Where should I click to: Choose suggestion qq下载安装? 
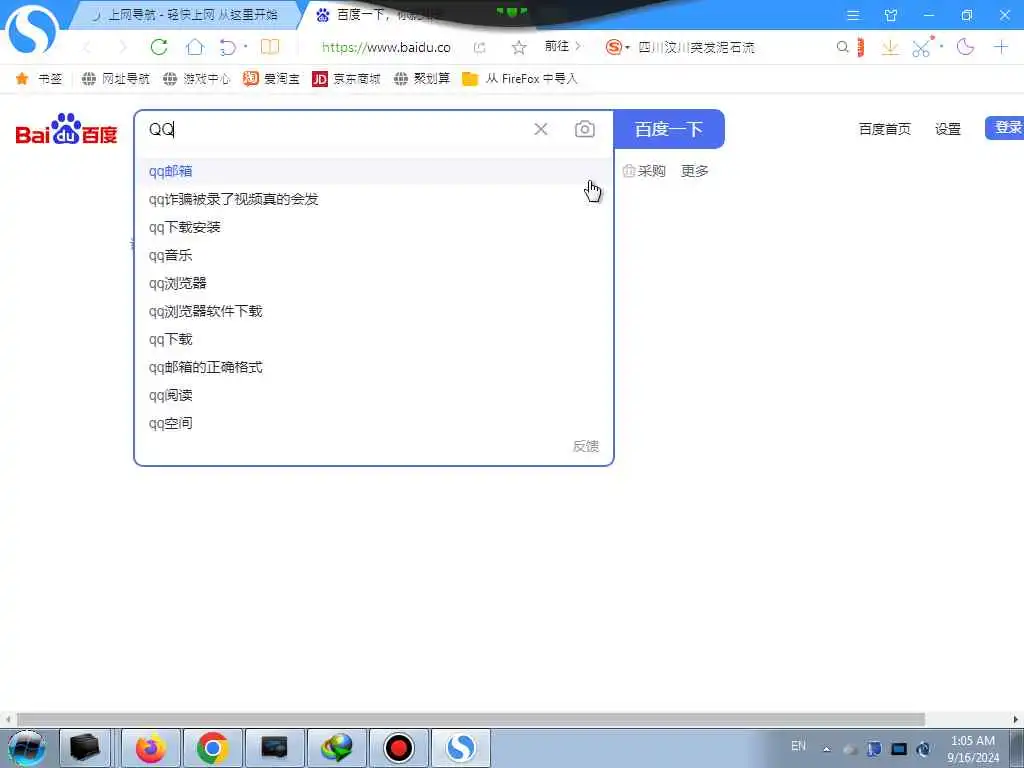[374, 227]
